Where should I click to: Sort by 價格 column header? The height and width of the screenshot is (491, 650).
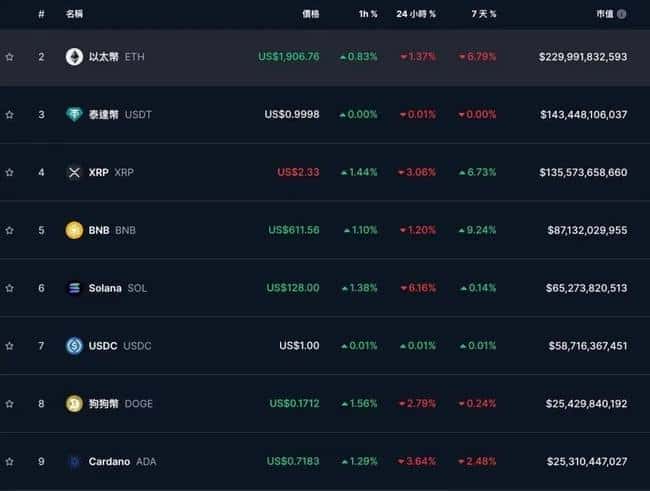coord(310,15)
